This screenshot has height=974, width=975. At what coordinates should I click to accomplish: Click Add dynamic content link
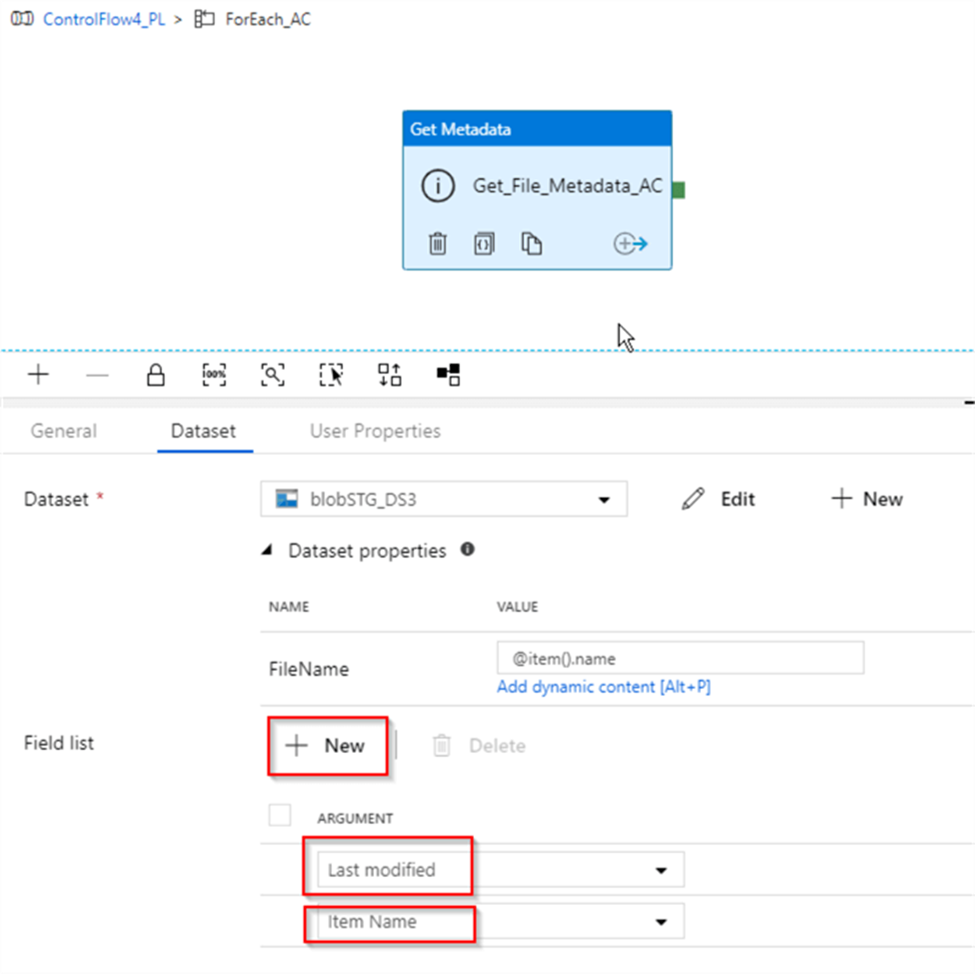(603, 687)
